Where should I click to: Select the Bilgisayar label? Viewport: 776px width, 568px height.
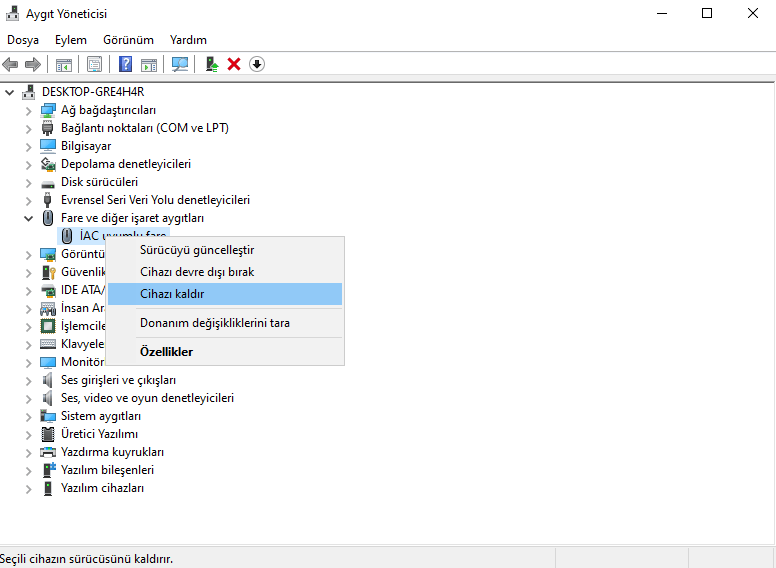click(86, 146)
